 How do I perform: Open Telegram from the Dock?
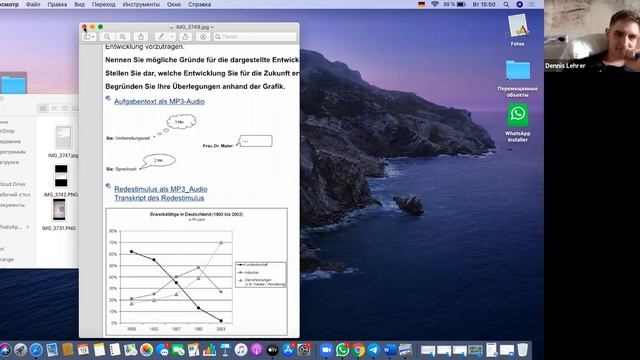[x=373, y=350]
